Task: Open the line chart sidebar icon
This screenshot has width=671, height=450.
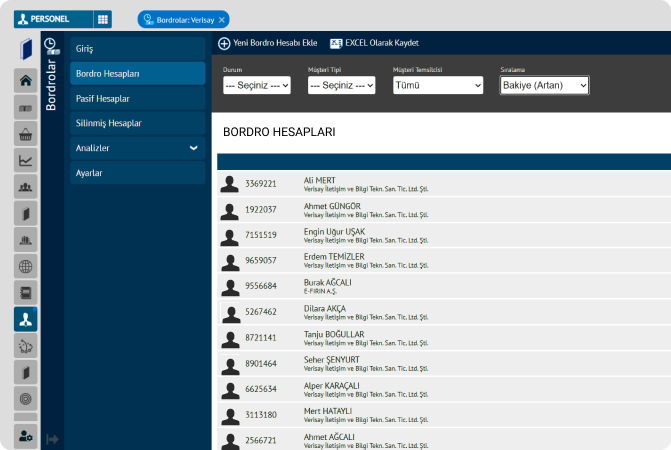Action: 25,160
